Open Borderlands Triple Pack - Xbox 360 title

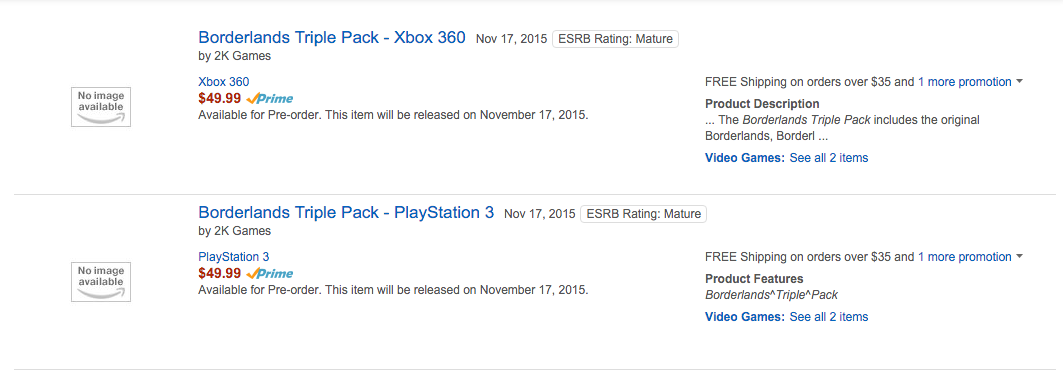[x=332, y=38]
